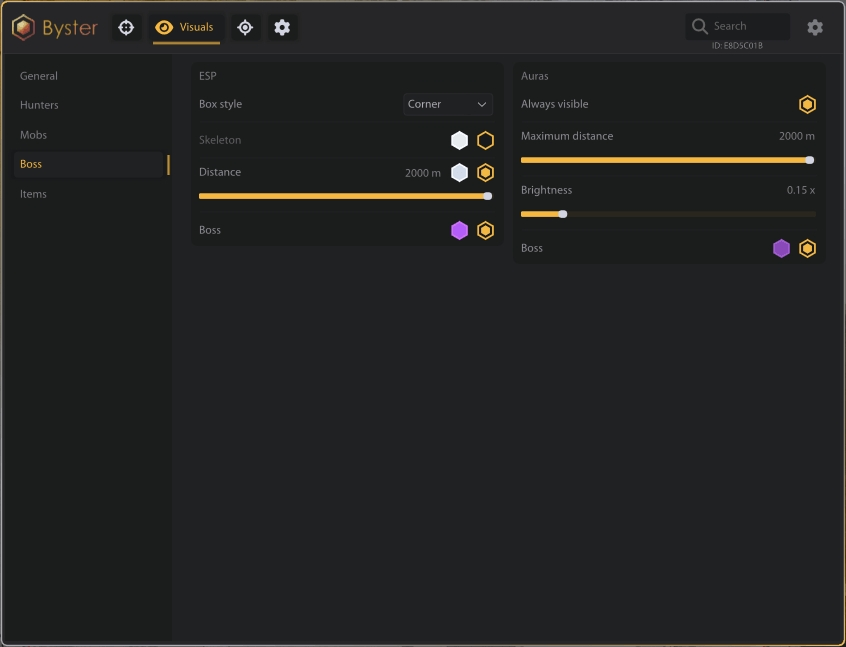
Task: Click the Byster logo icon
Action: pyautogui.click(x=23, y=27)
